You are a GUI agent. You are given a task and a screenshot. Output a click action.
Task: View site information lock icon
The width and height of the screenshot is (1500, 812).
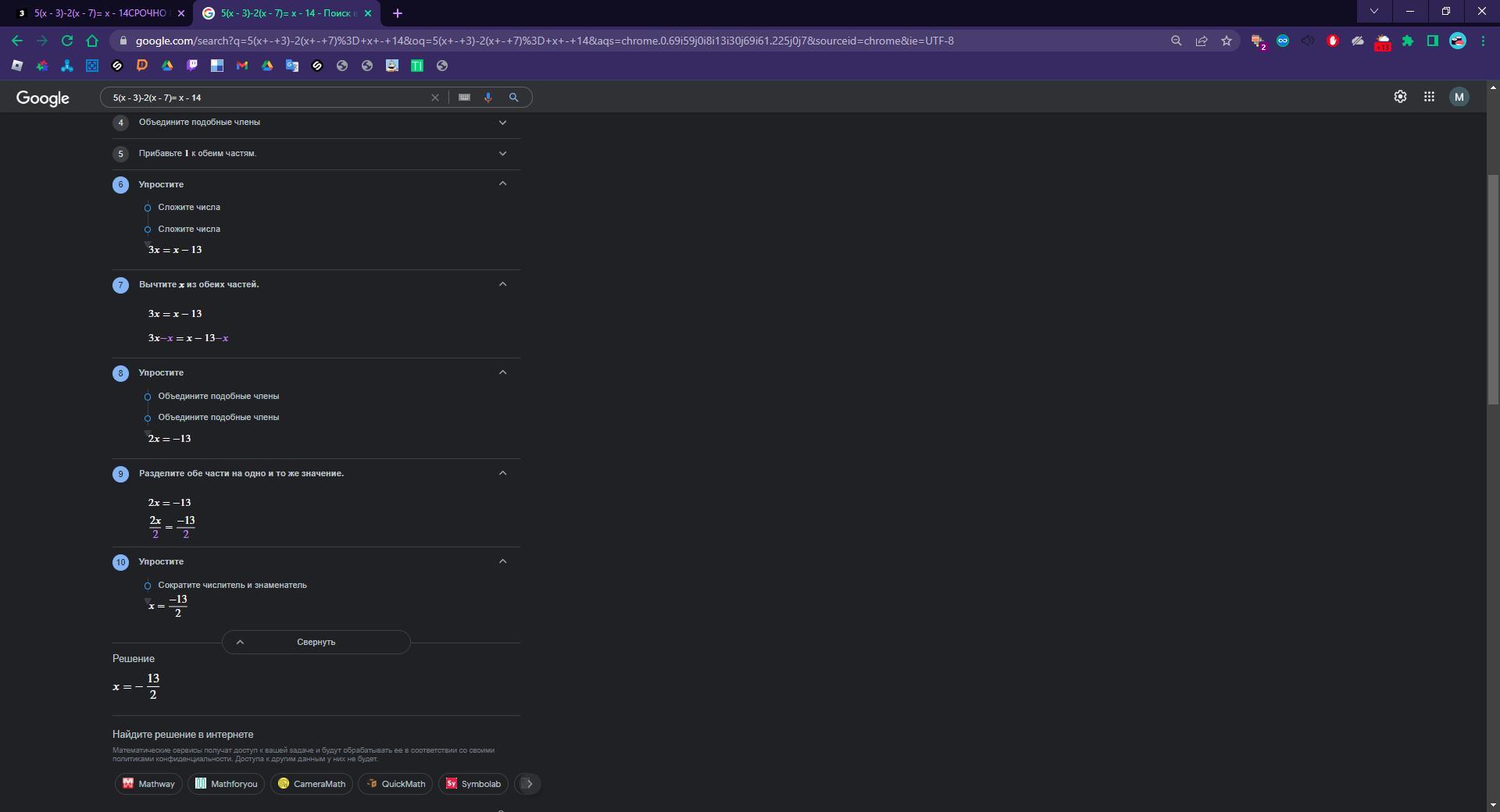click(x=123, y=41)
